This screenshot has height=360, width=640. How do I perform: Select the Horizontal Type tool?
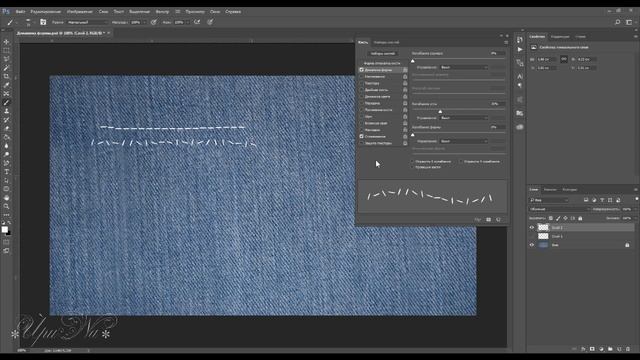click(x=6, y=171)
